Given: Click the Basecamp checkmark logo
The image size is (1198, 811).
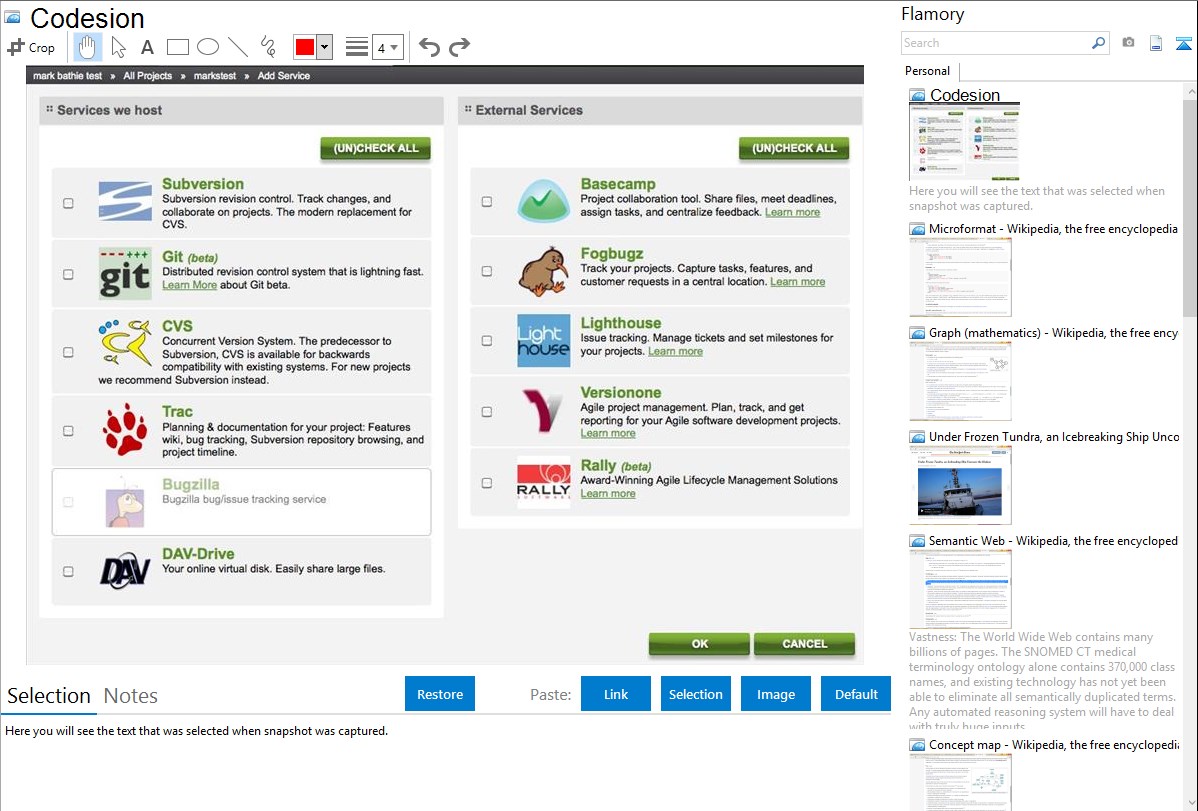Looking at the screenshot, I should click(x=543, y=200).
